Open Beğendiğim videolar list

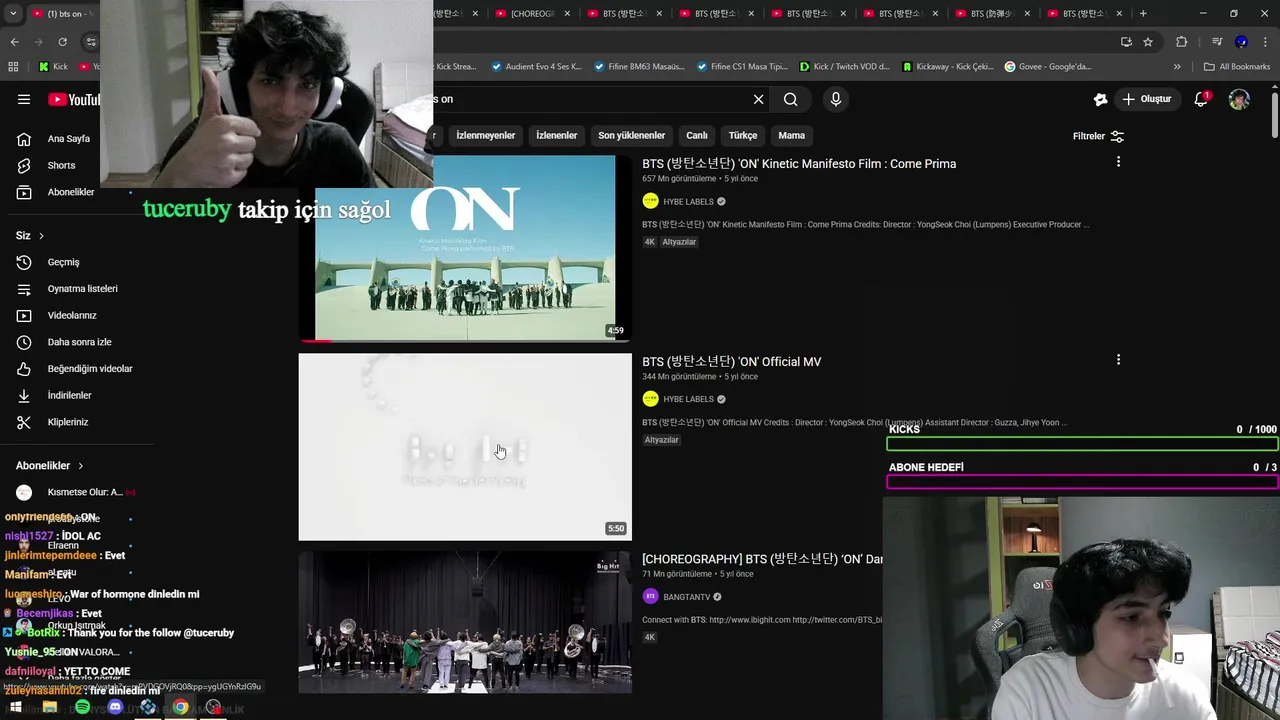click(x=90, y=369)
